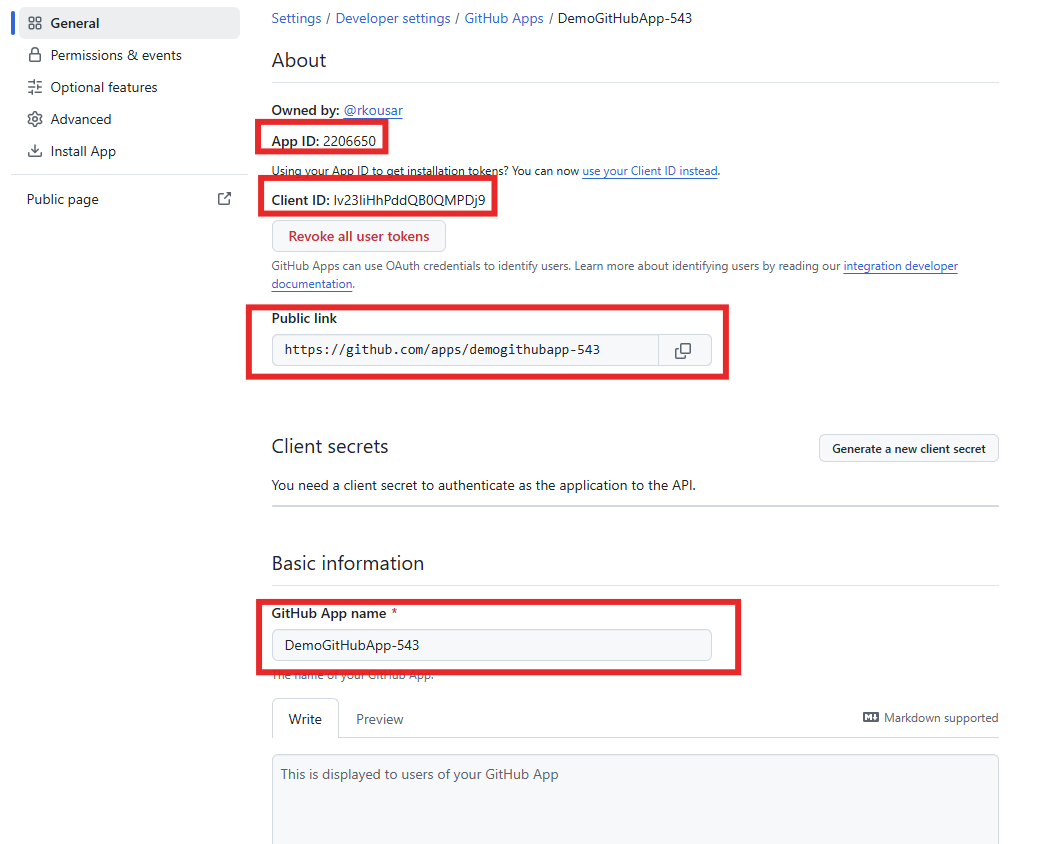Image resolution: width=1042 pixels, height=844 pixels.
Task: Generate a new client secret
Action: click(x=908, y=448)
